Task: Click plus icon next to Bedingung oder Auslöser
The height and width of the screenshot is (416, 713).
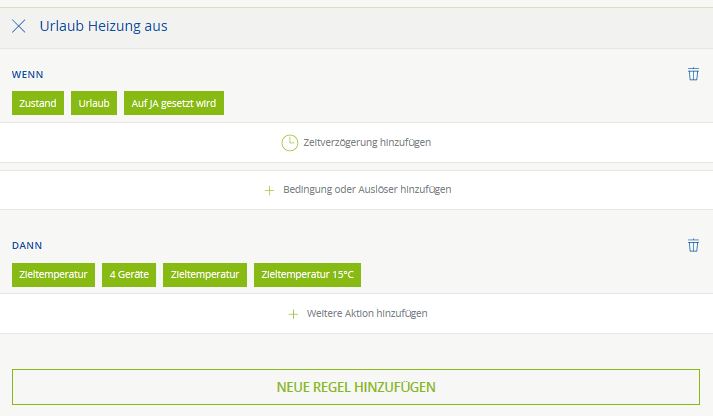Action: [x=269, y=190]
